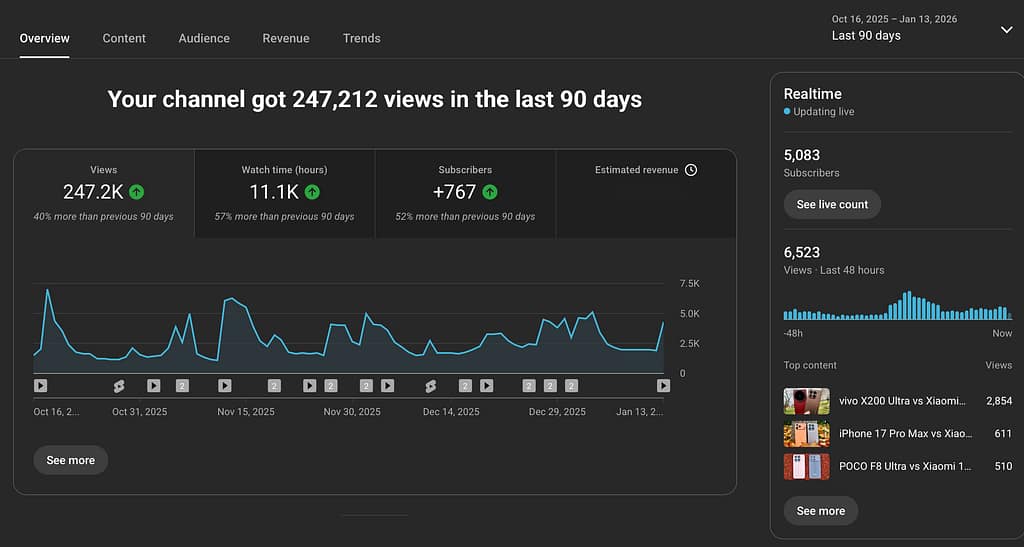
Task: Click the Shorts marker left of Oct 31, 2025
Action: (118, 386)
